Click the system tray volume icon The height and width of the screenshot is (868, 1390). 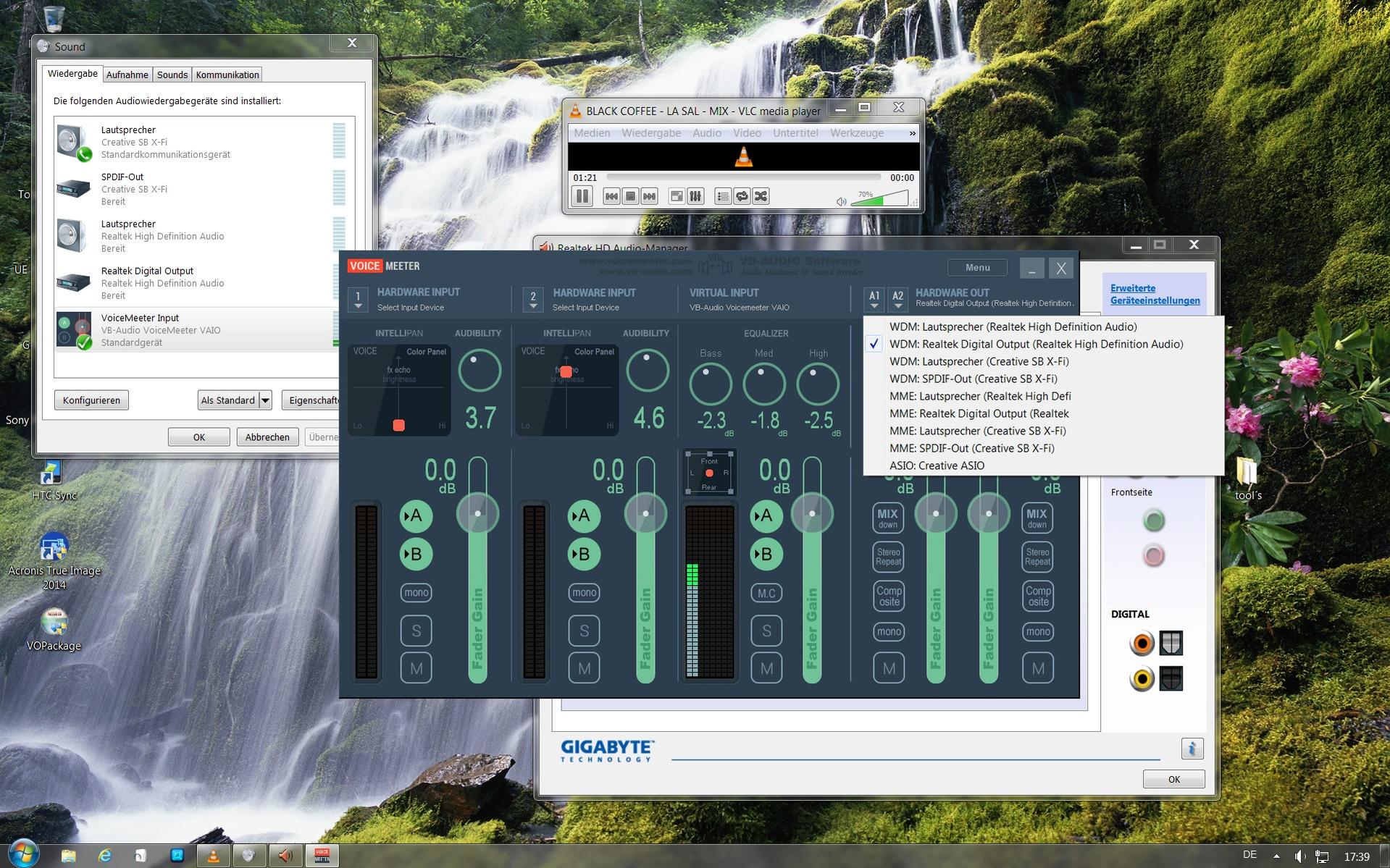tap(1300, 856)
